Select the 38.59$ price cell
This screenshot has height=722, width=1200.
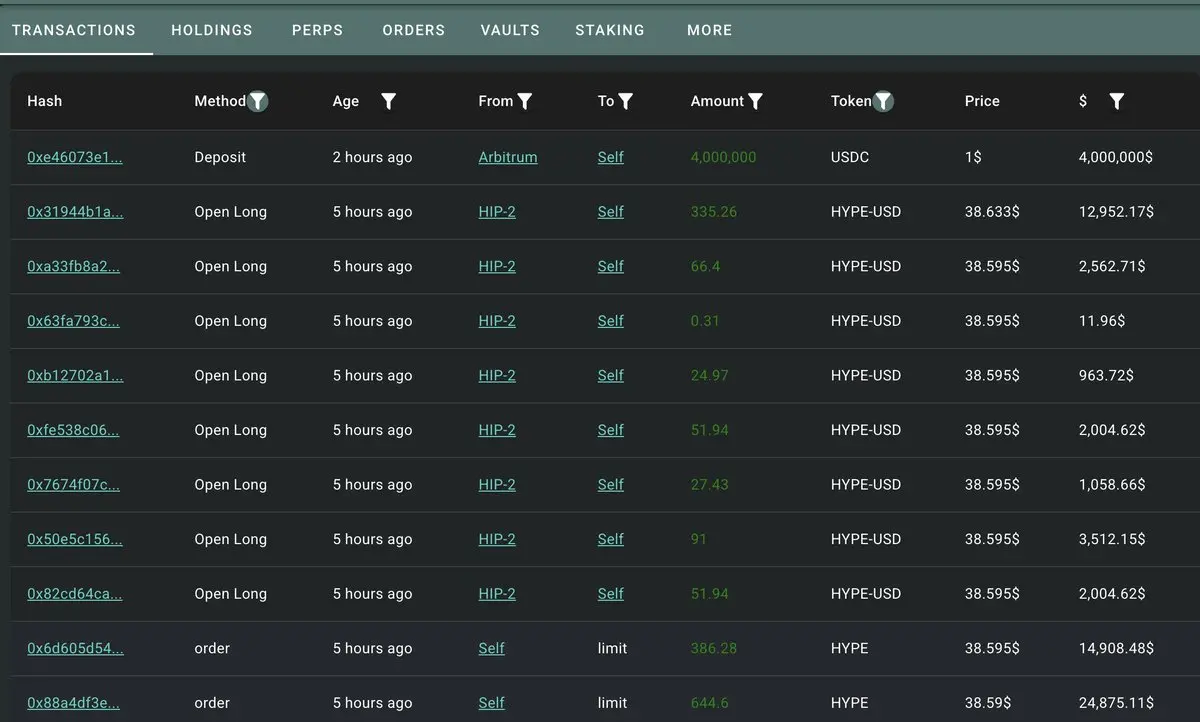pyautogui.click(x=988, y=702)
